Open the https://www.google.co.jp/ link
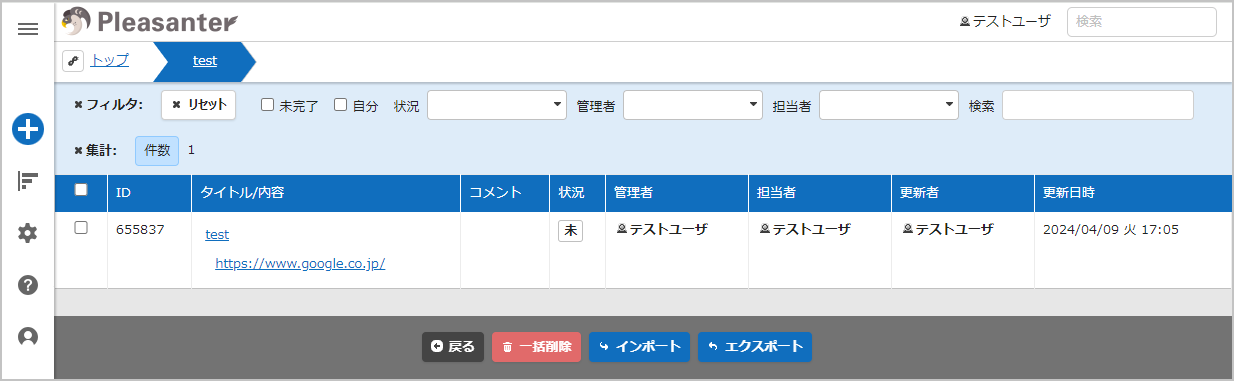This screenshot has width=1234, height=381. pos(300,264)
